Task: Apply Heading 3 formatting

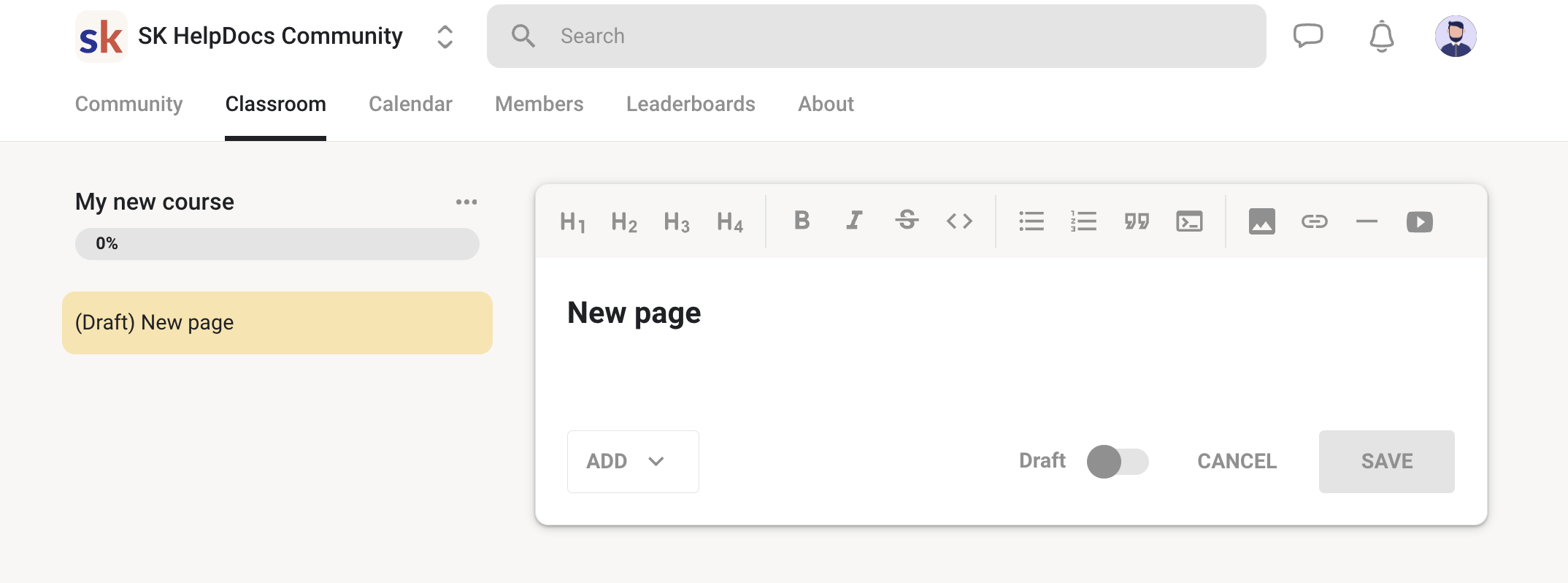Action: [677, 221]
